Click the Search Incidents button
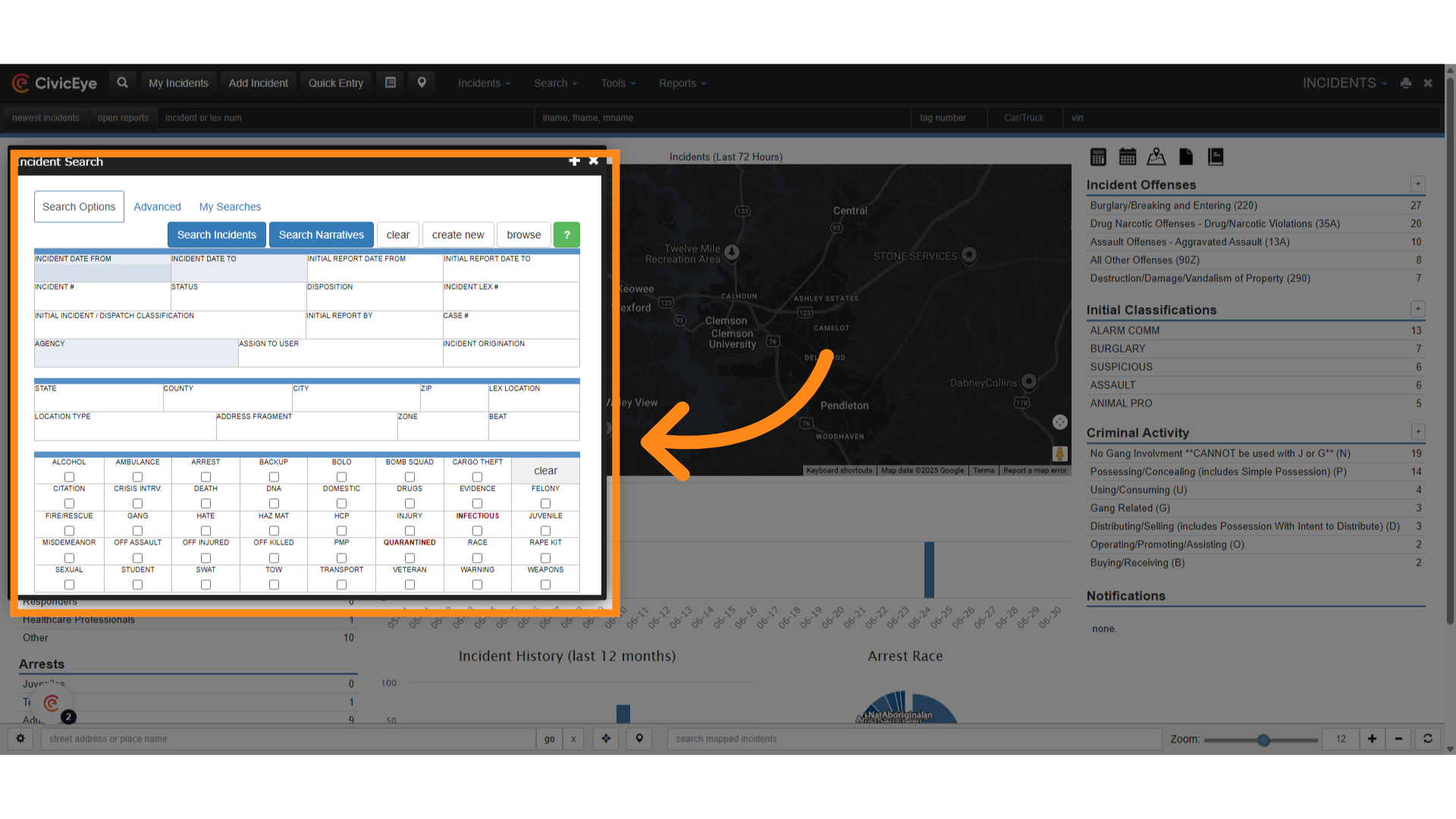 point(217,235)
